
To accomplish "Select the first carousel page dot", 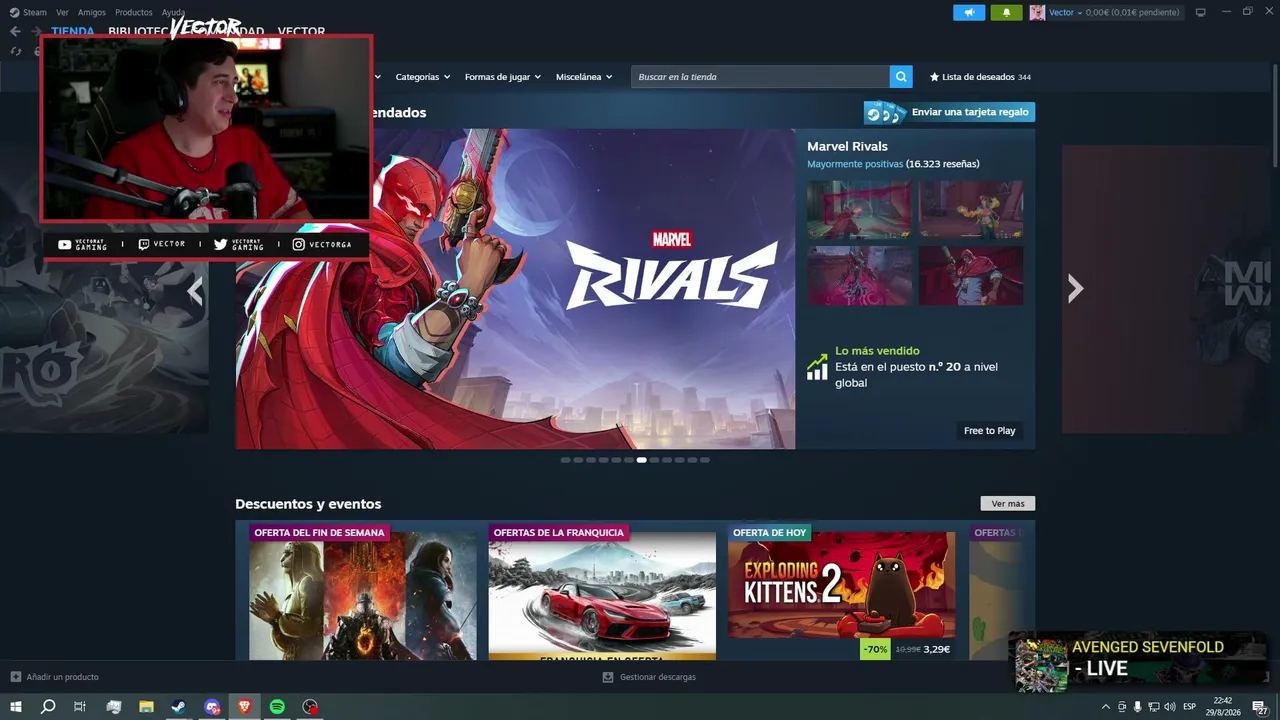I will 566,460.
